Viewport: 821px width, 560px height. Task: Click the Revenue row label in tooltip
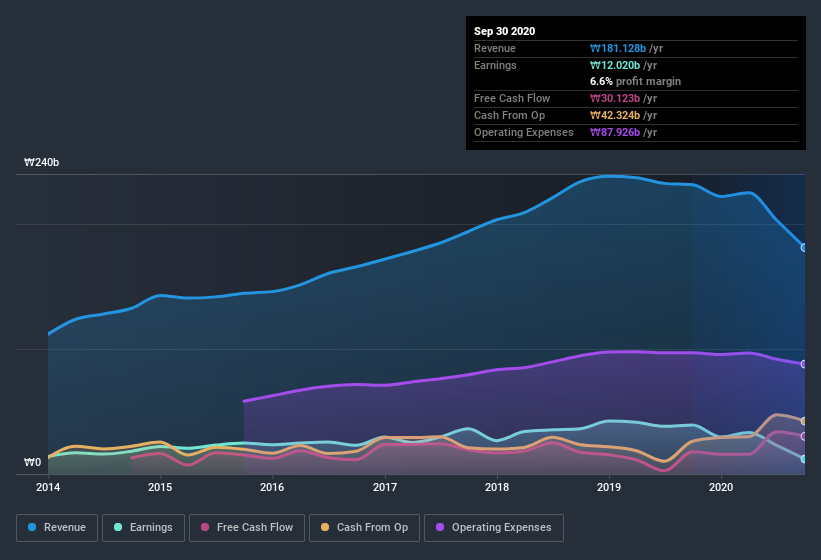495,48
